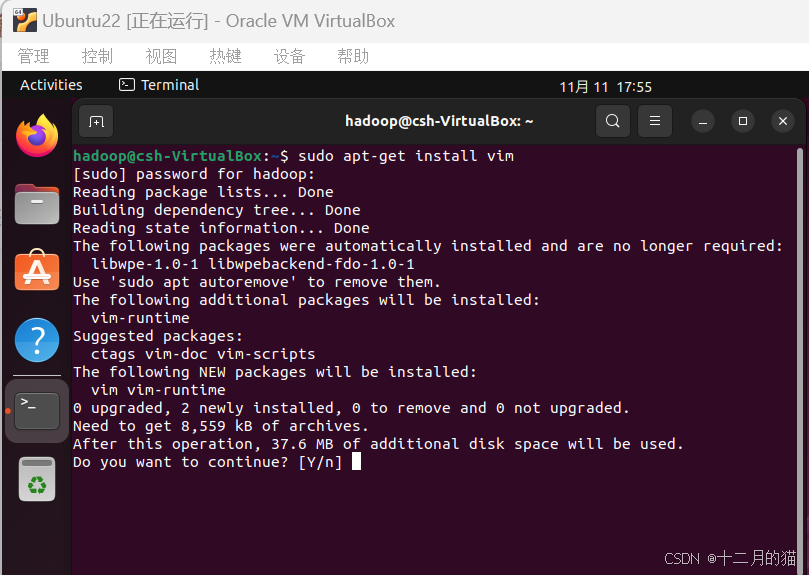This screenshot has width=809, height=575.
Task: Open the 热键 menu
Action: [x=225, y=56]
